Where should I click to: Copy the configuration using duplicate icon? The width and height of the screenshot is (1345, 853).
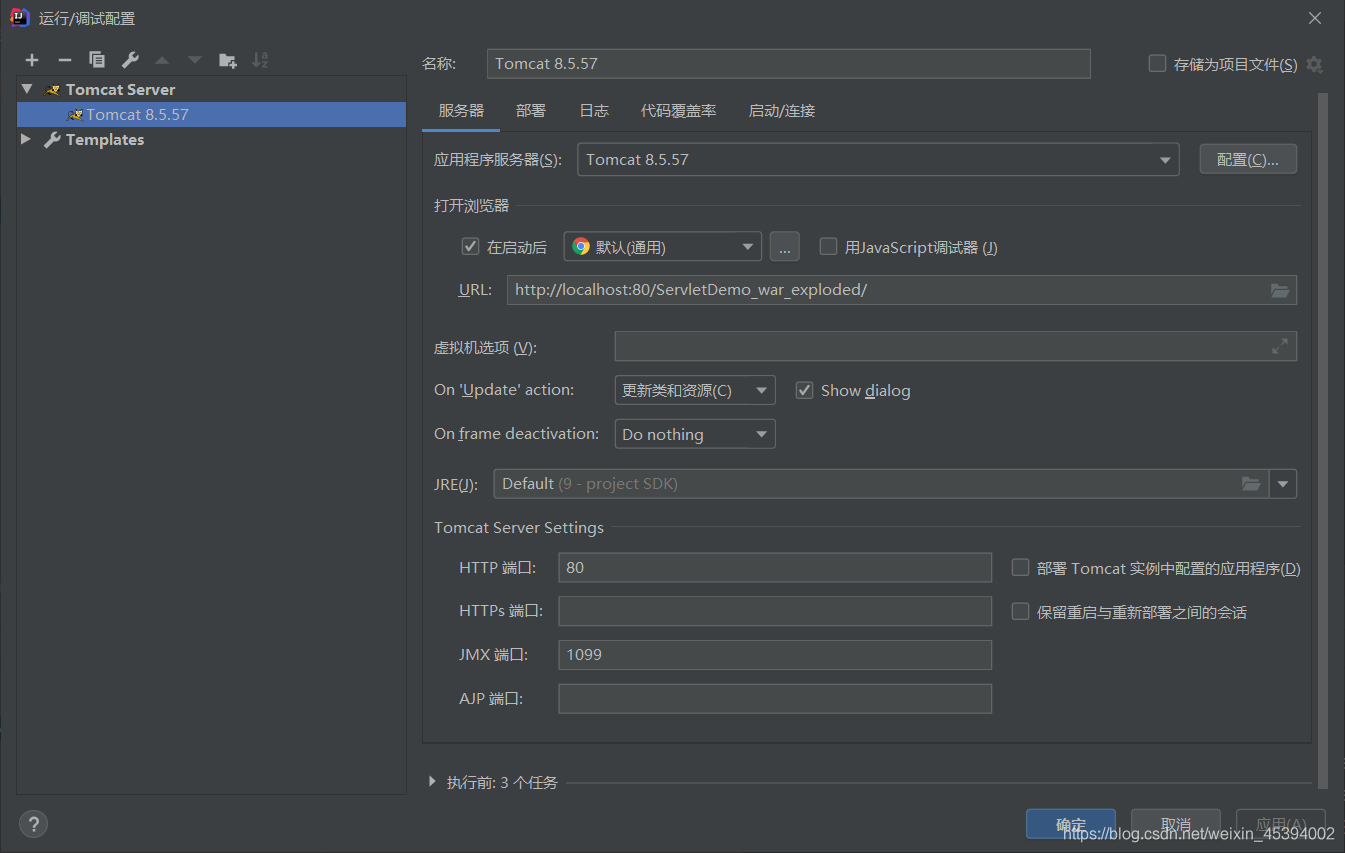point(97,60)
